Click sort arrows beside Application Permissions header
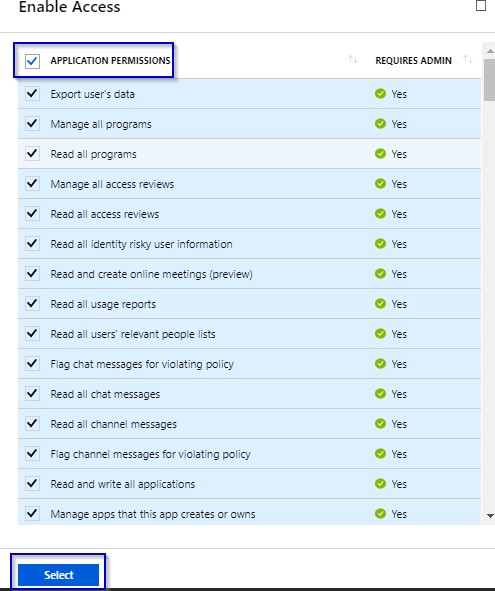This screenshot has width=495, height=591. coord(353,59)
